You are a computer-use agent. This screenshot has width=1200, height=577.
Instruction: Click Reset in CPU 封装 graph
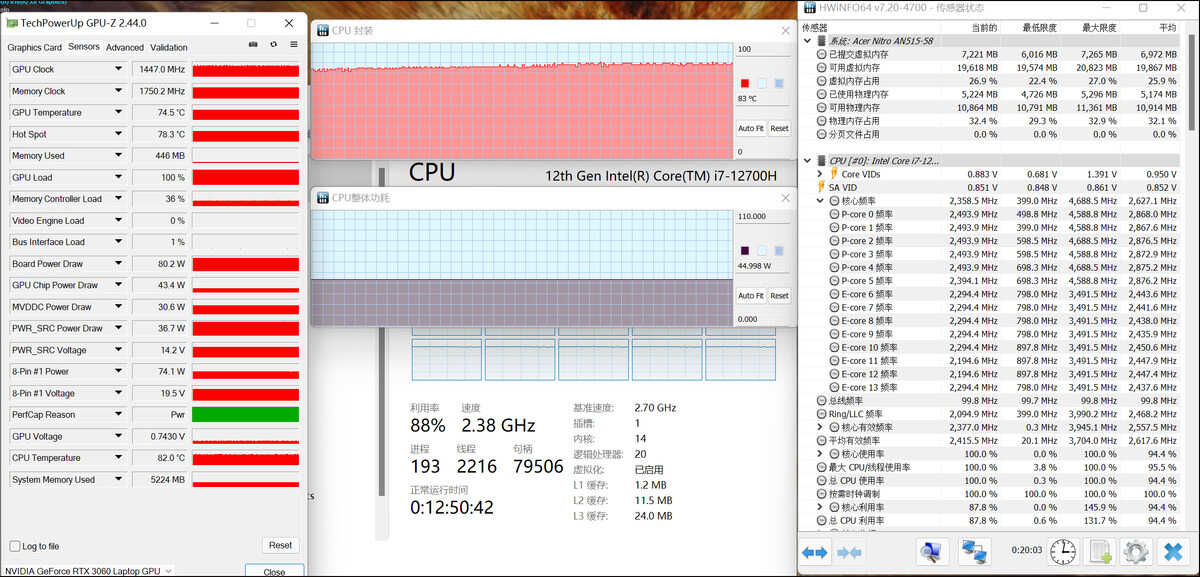tap(779, 129)
